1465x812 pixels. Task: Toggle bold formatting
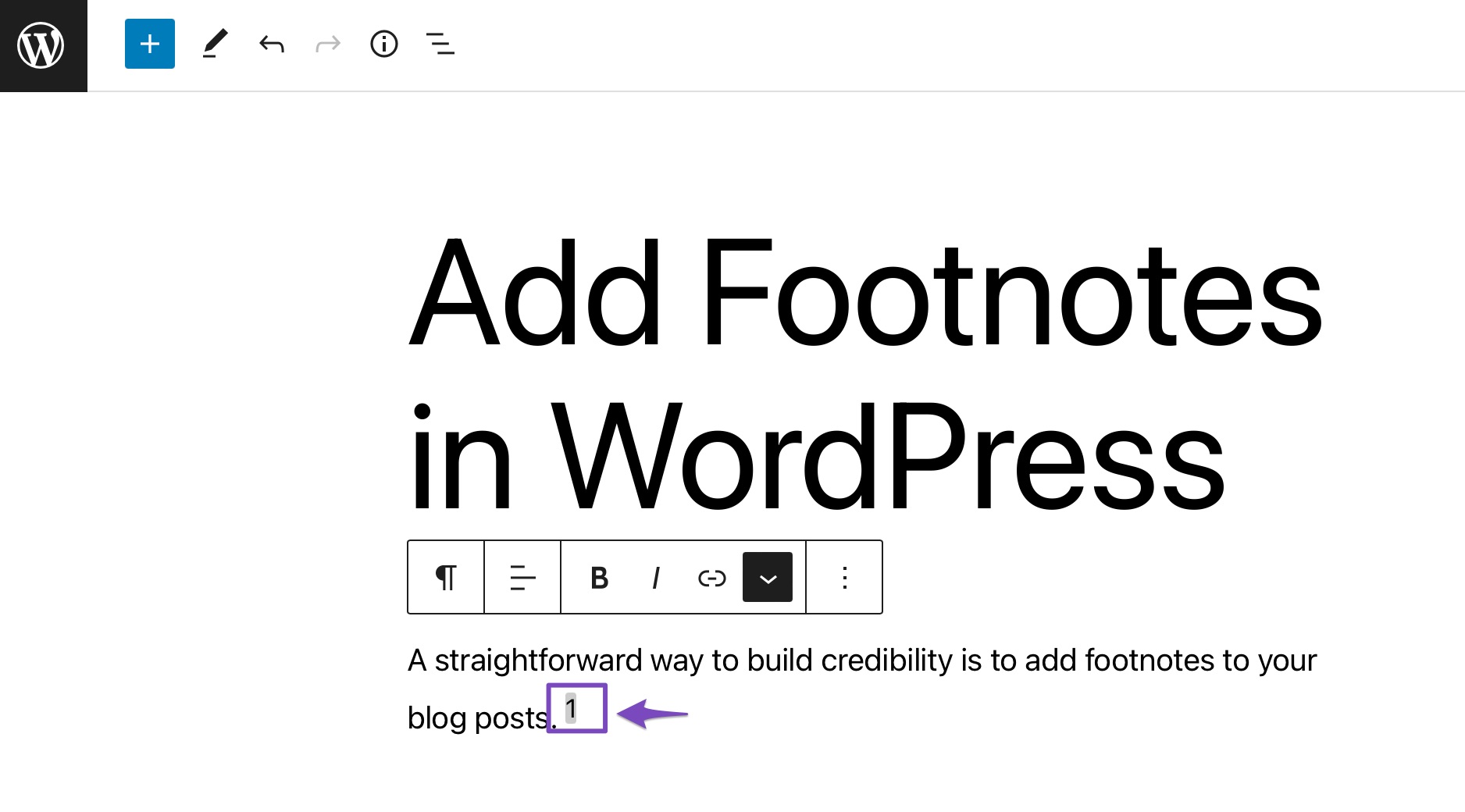click(x=599, y=578)
